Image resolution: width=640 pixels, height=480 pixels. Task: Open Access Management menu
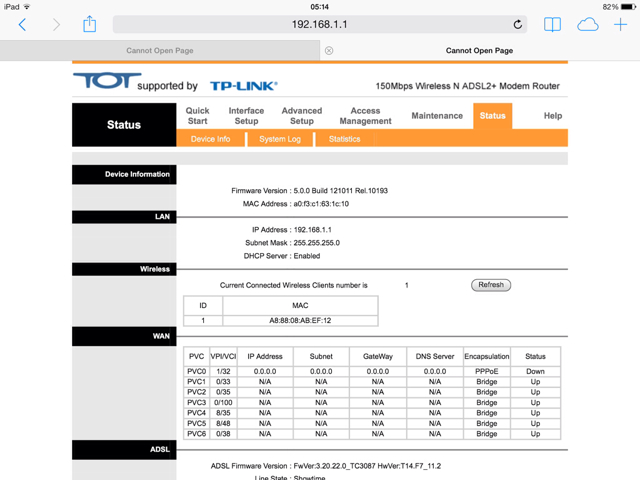pos(365,116)
